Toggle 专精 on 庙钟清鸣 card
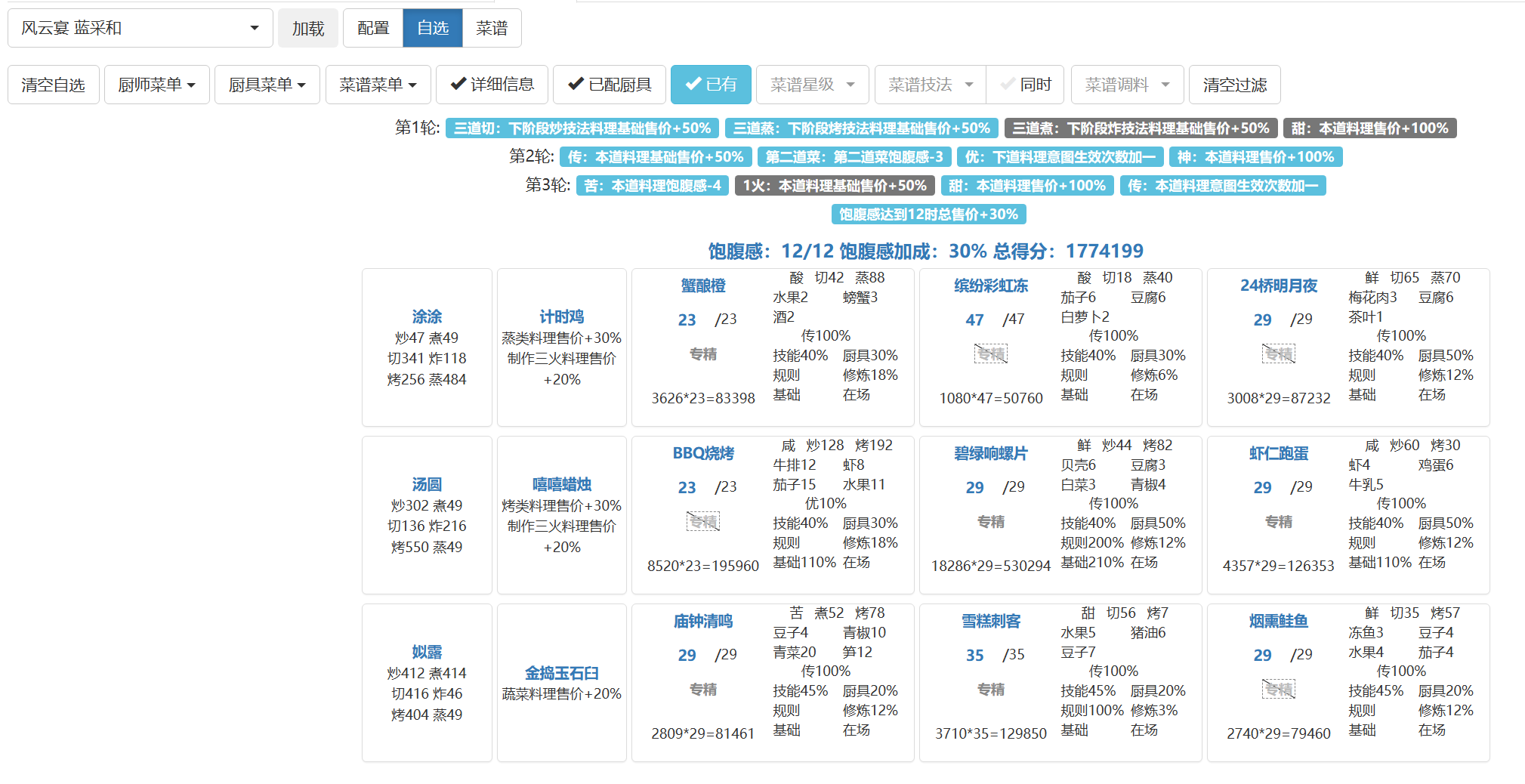This screenshot has width=1525, height=784. 703,690
